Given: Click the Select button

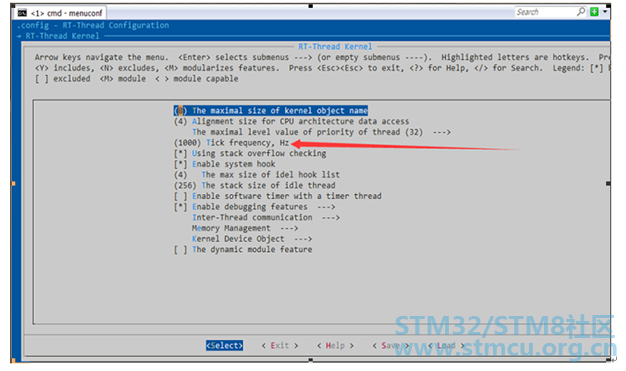Looking at the screenshot, I should [x=224, y=345].
